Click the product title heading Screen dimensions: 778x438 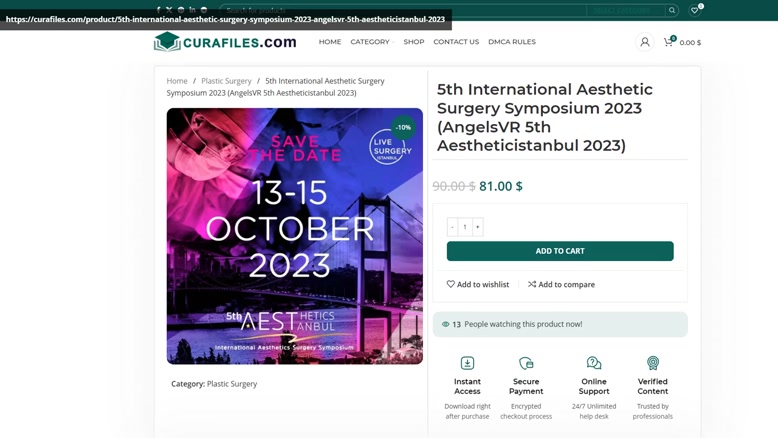pyautogui.click(x=545, y=117)
